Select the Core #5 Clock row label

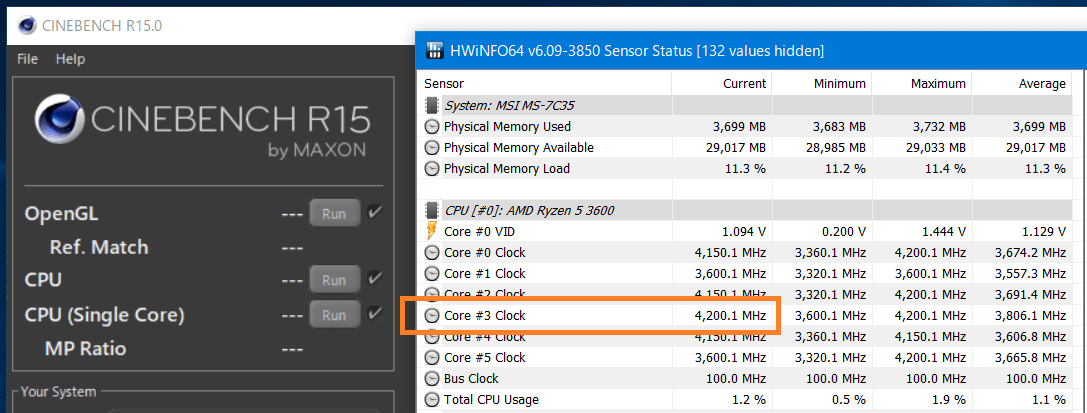point(485,358)
